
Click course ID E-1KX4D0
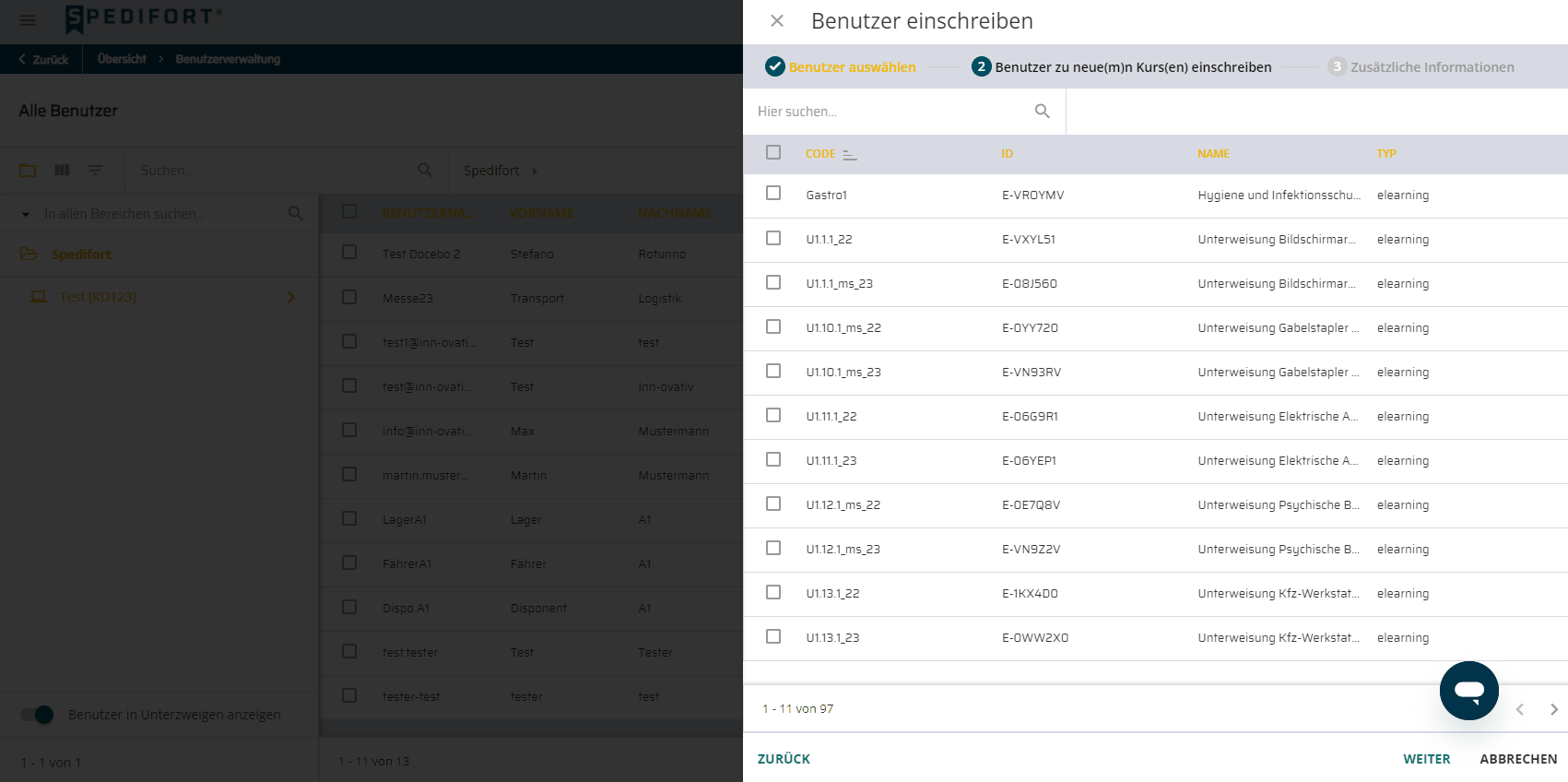point(1030,593)
